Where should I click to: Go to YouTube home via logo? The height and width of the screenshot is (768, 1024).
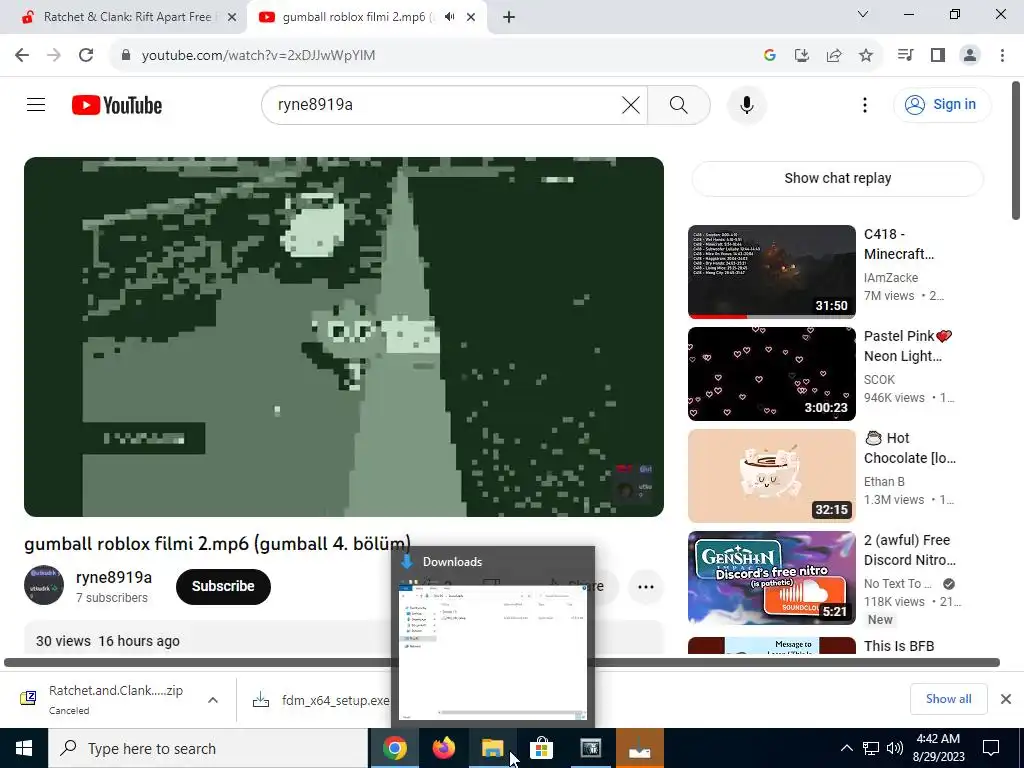(117, 105)
